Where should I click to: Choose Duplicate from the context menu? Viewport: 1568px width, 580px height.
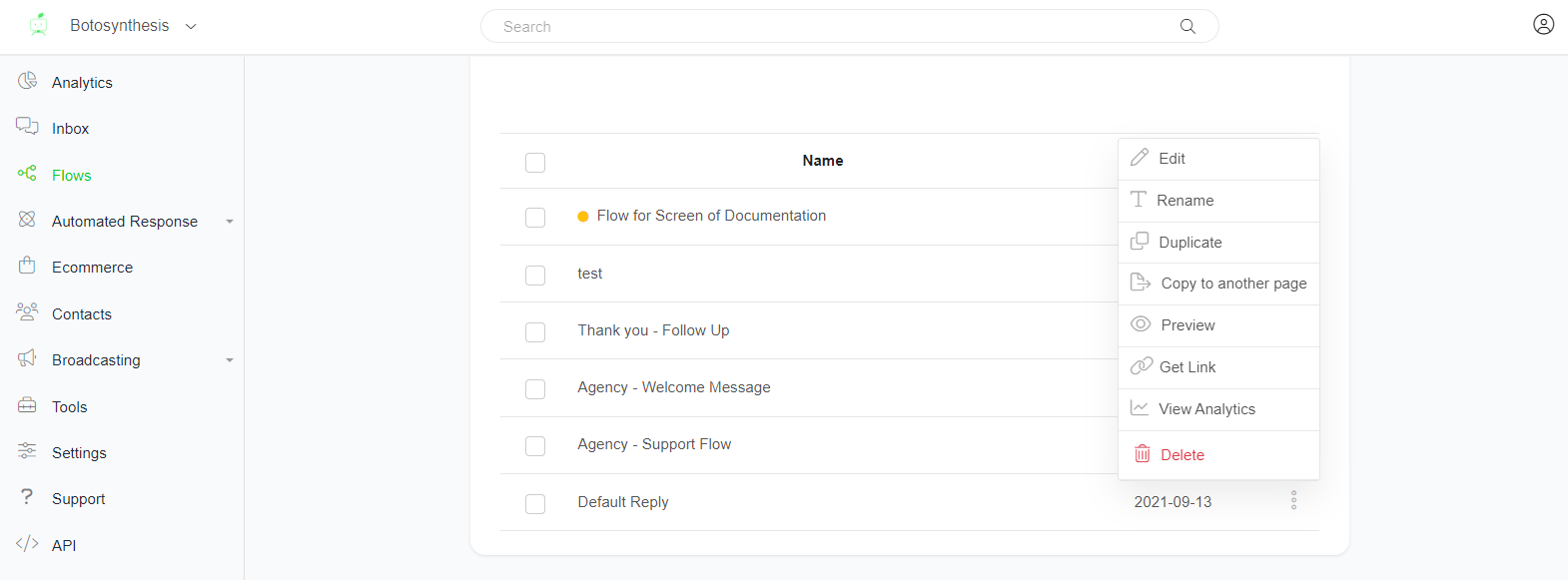pyautogui.click(x=1189, y=243)
